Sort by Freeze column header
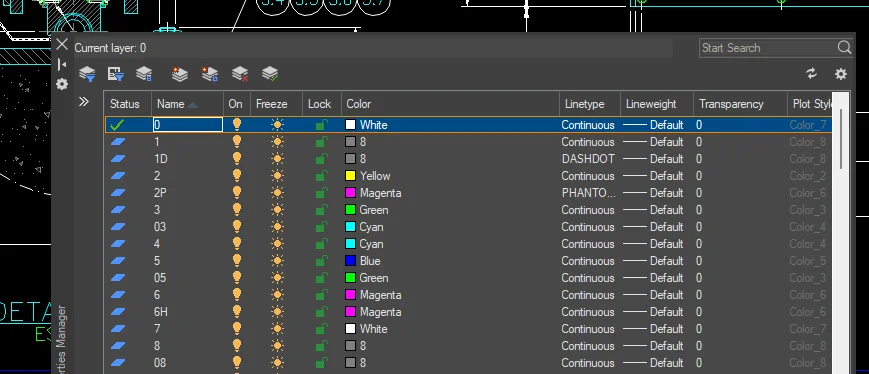The image size is (869, 374). [277, 104]
